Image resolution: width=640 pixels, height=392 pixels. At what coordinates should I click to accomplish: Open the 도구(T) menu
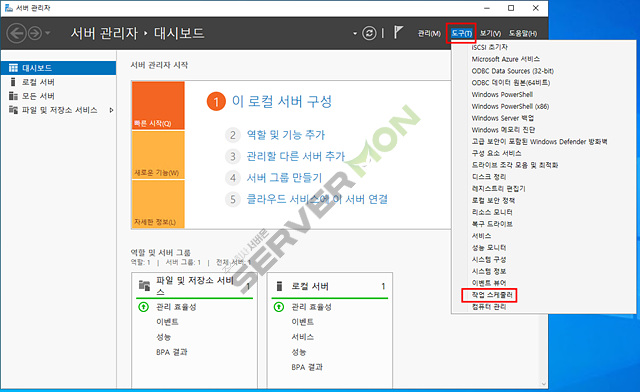[x=462, y=33]
